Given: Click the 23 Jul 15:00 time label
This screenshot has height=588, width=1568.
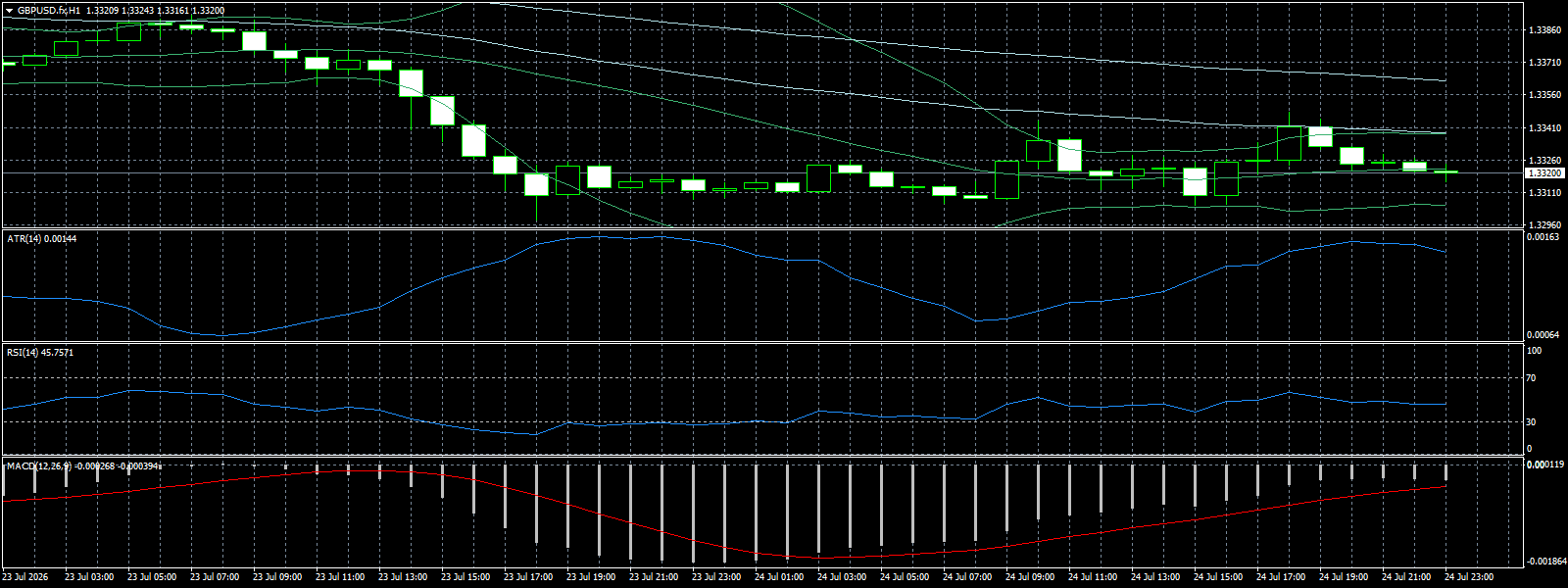Looking at the screenshot, I should 465,577.
